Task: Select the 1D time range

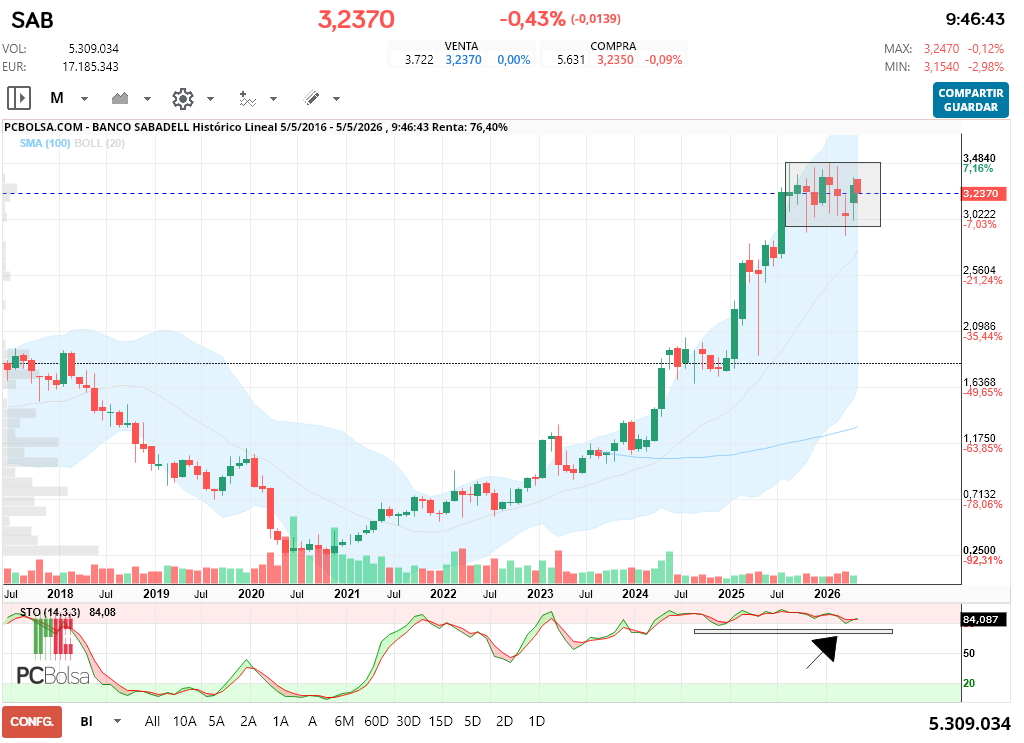Action: coord(536,721)
